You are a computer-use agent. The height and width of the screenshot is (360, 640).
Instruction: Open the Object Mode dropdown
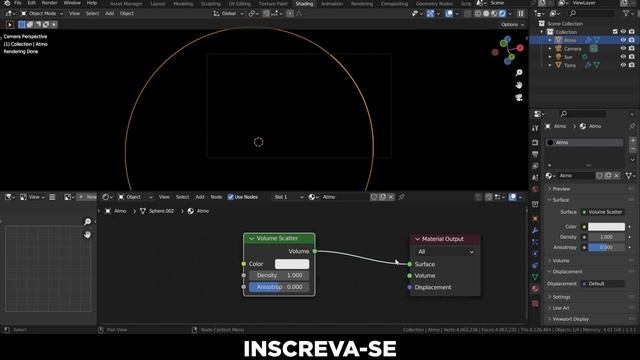pos(42,13)
